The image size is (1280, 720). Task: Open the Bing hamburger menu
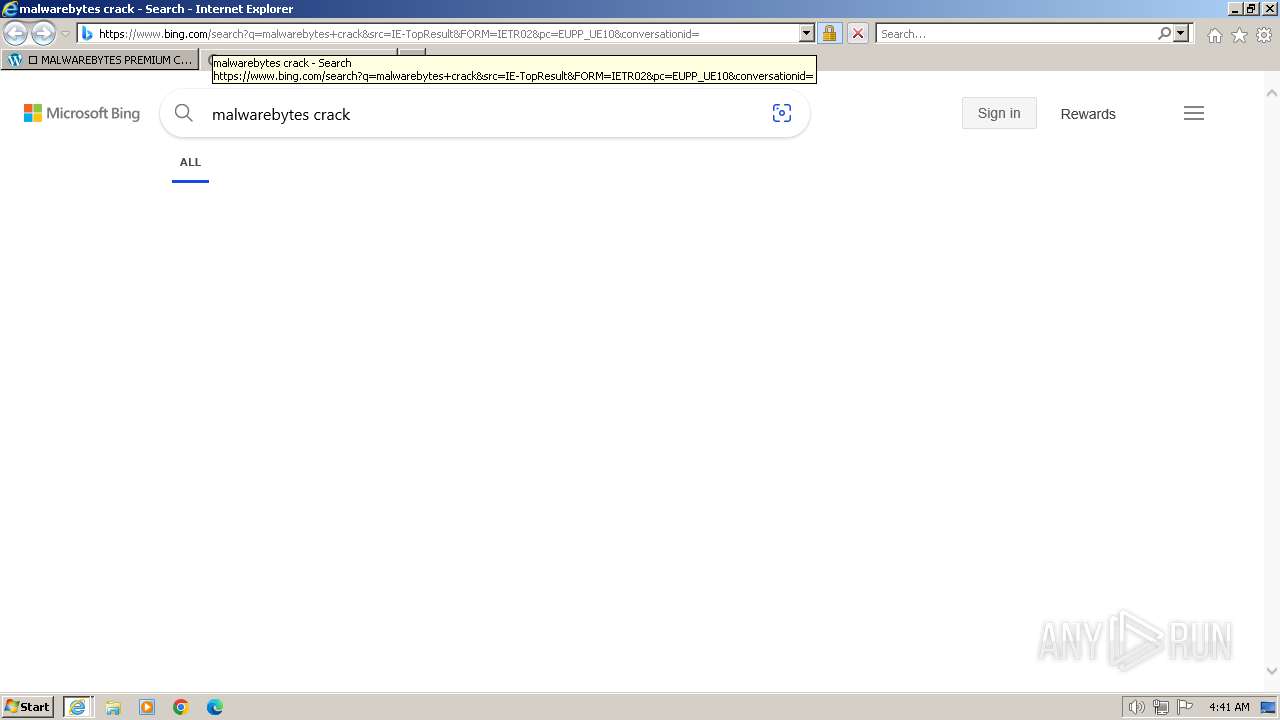coord(1194,113)
